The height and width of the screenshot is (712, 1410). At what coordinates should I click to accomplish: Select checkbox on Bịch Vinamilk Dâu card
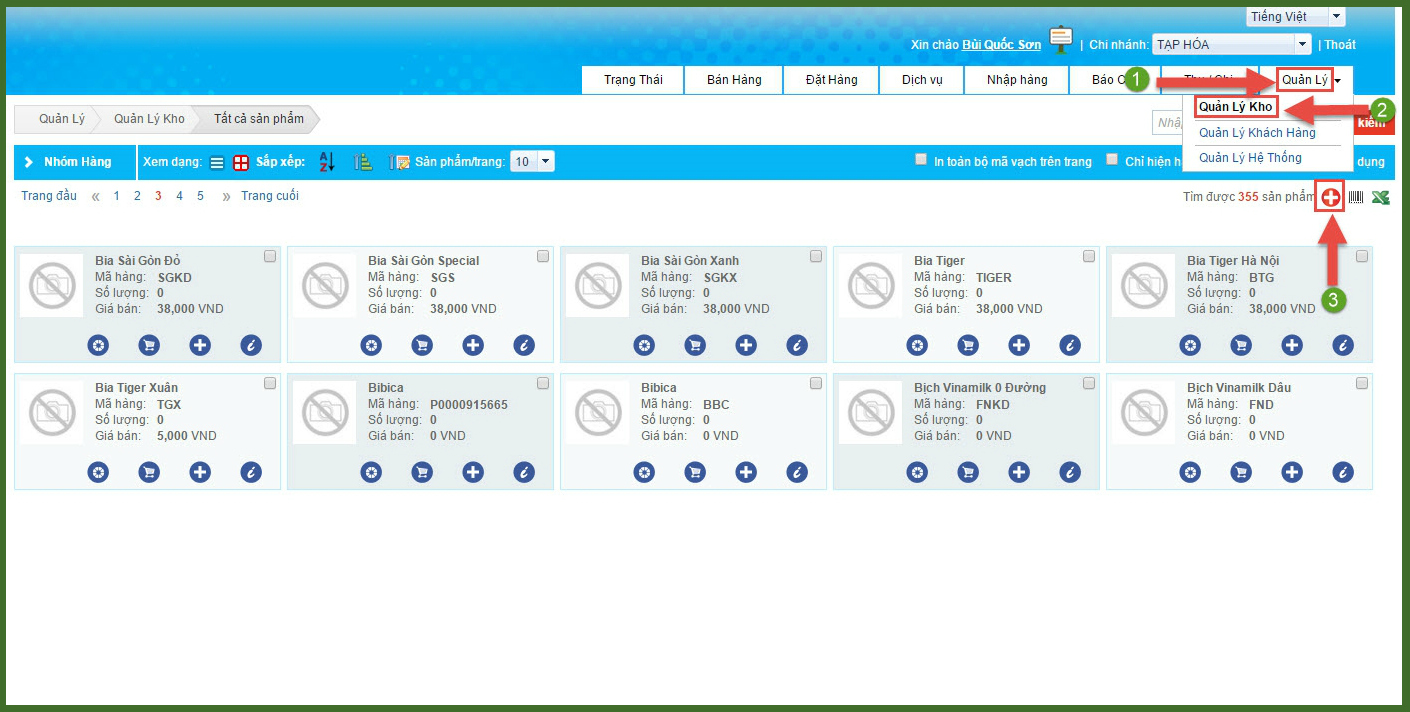(1362, 384)
